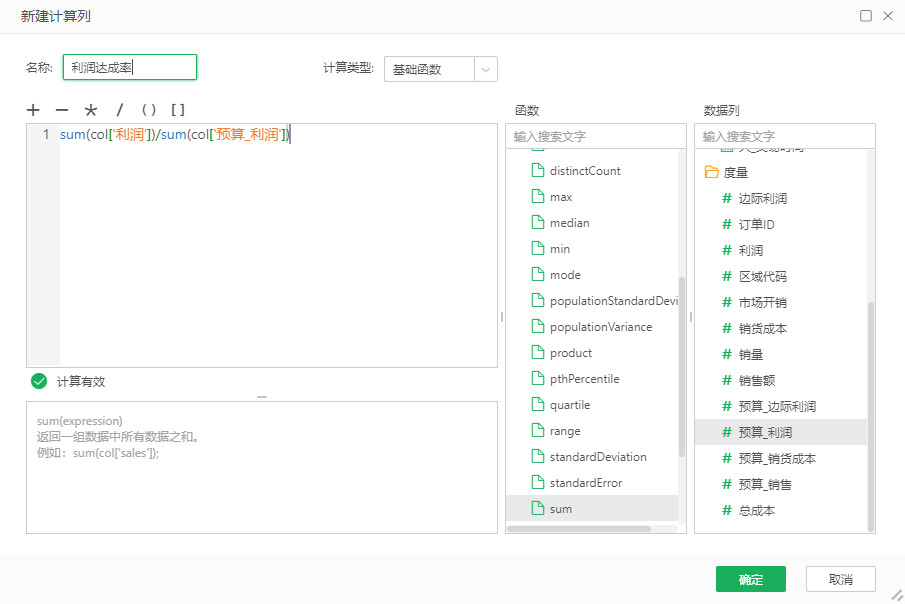Click the 函数 search box 输入搜索文字
Viewport: 905px width, 604px height.
pyautogui.click(x=596, y=135)
